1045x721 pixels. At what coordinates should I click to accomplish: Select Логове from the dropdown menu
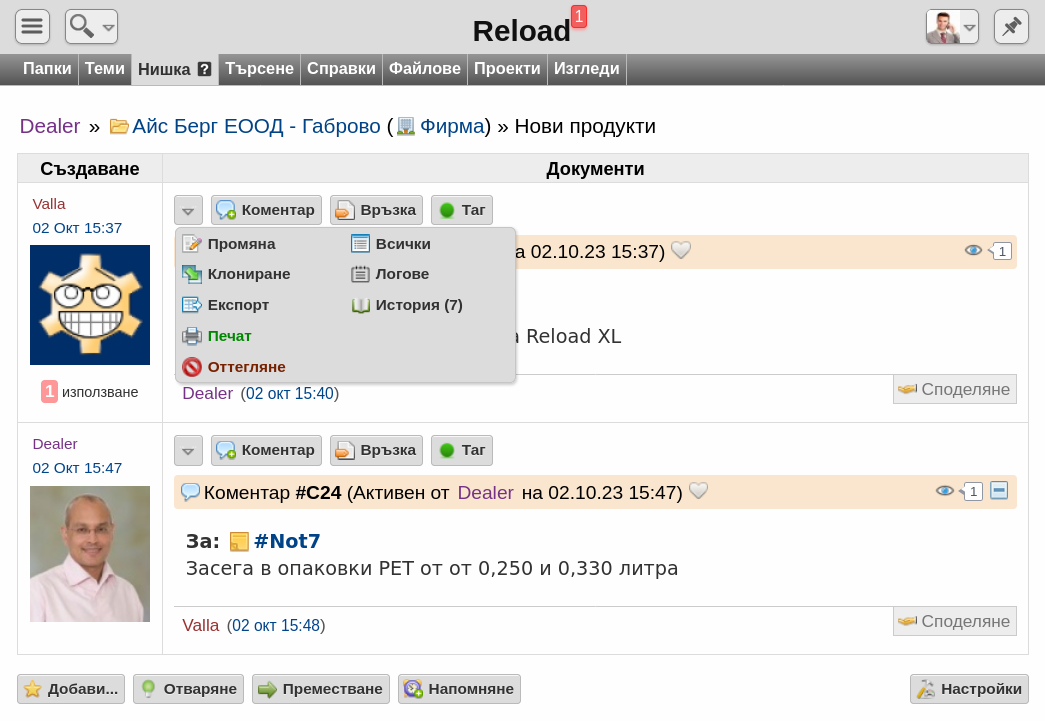390,274
